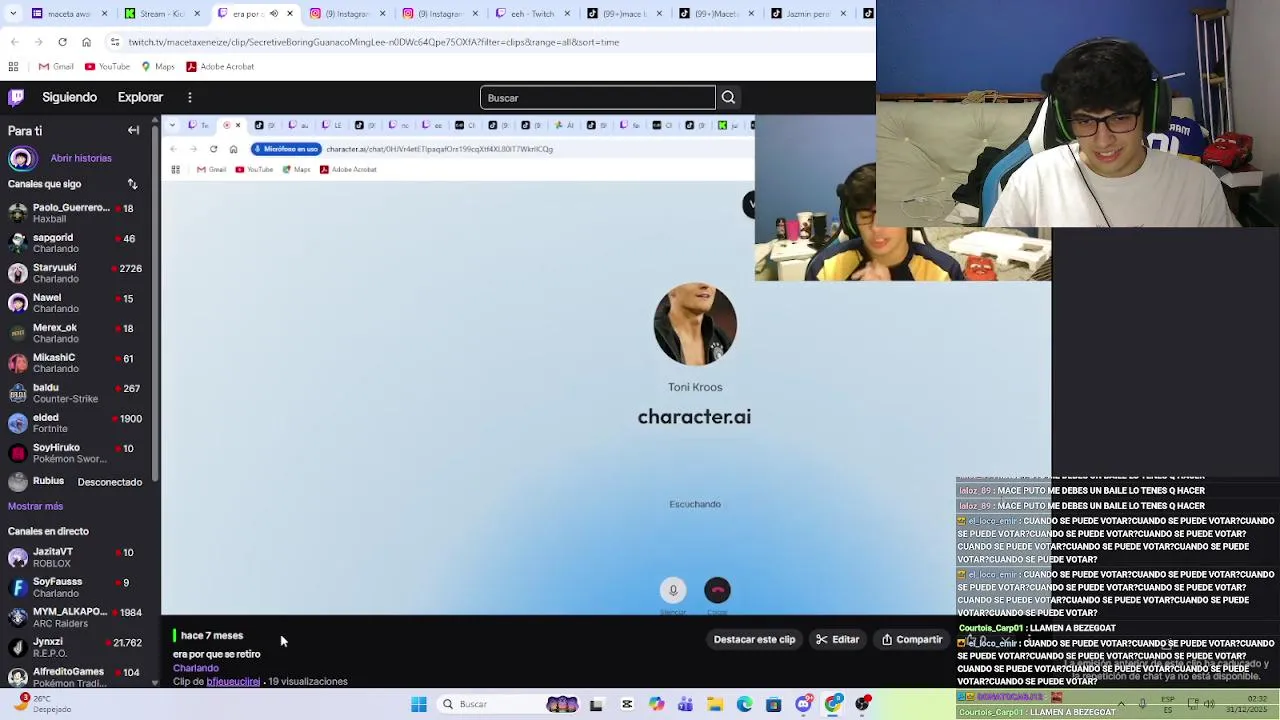The width and height of the screenshot is (1280, 720).
Task: Open Microsoft Store from the taskbar
Action: tap(773, 705)
